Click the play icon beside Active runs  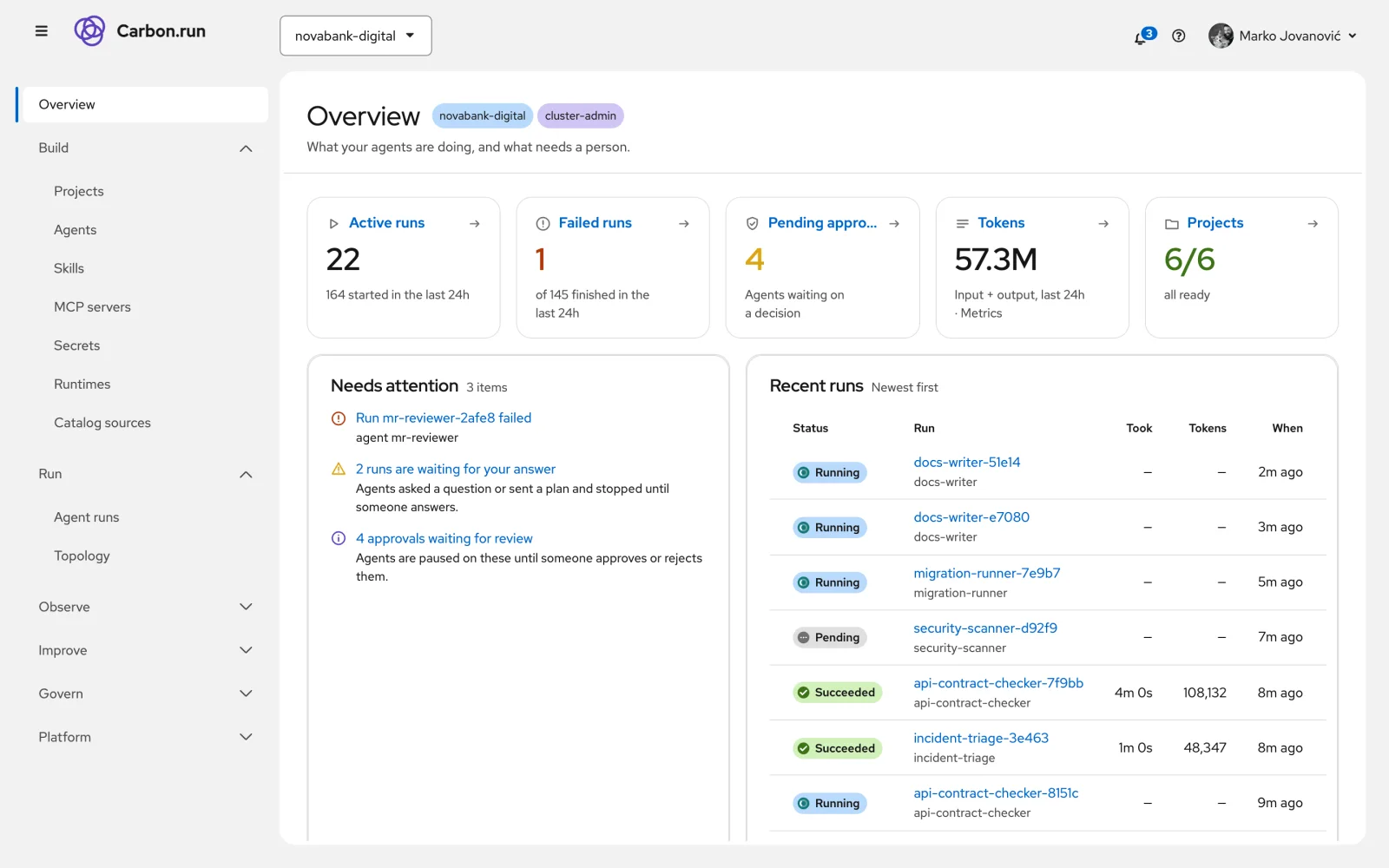coord(333,224)
